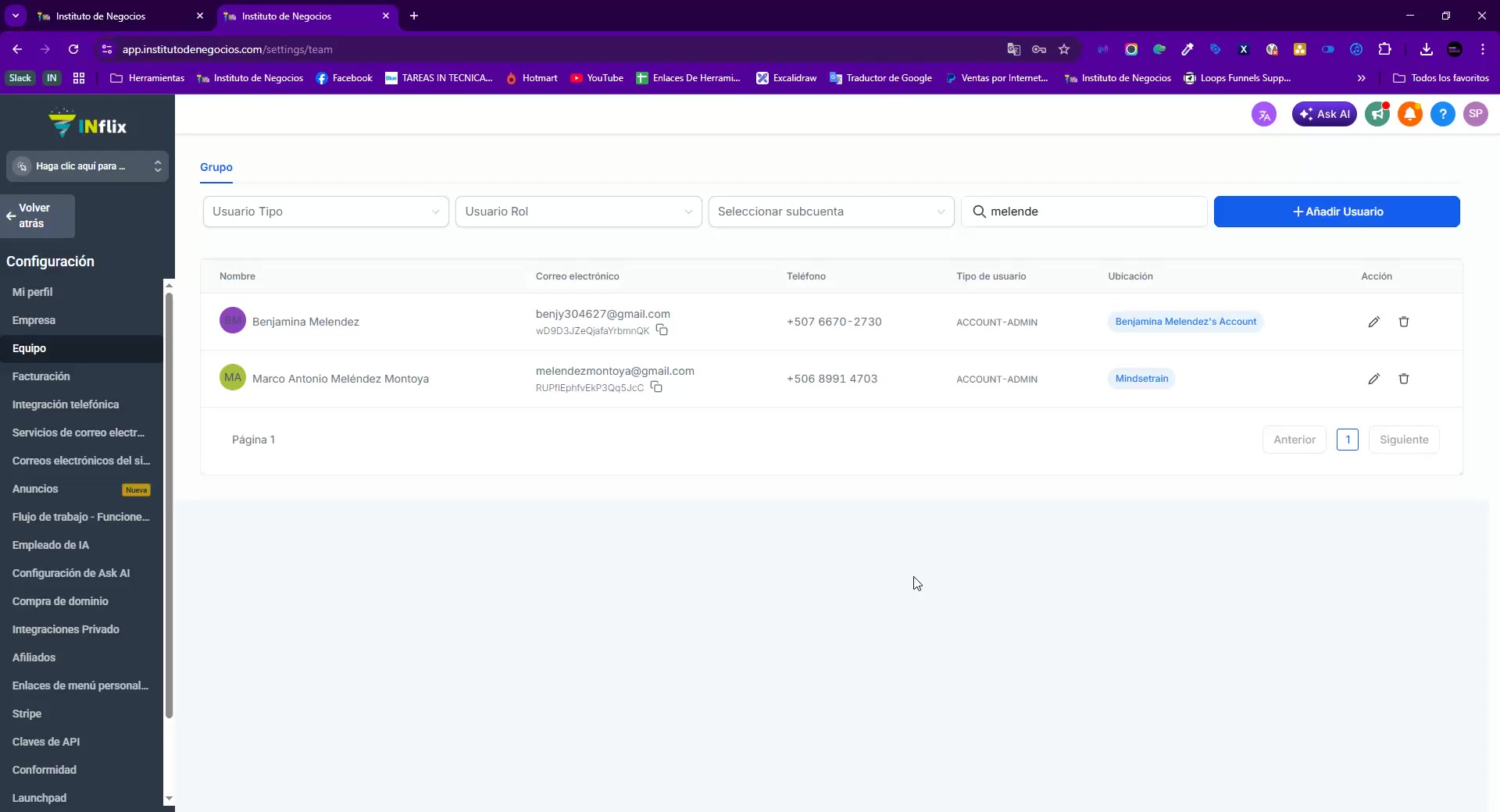Open browser extensions puzzle icon
1500x812 pixels.
pos(1384,49)
